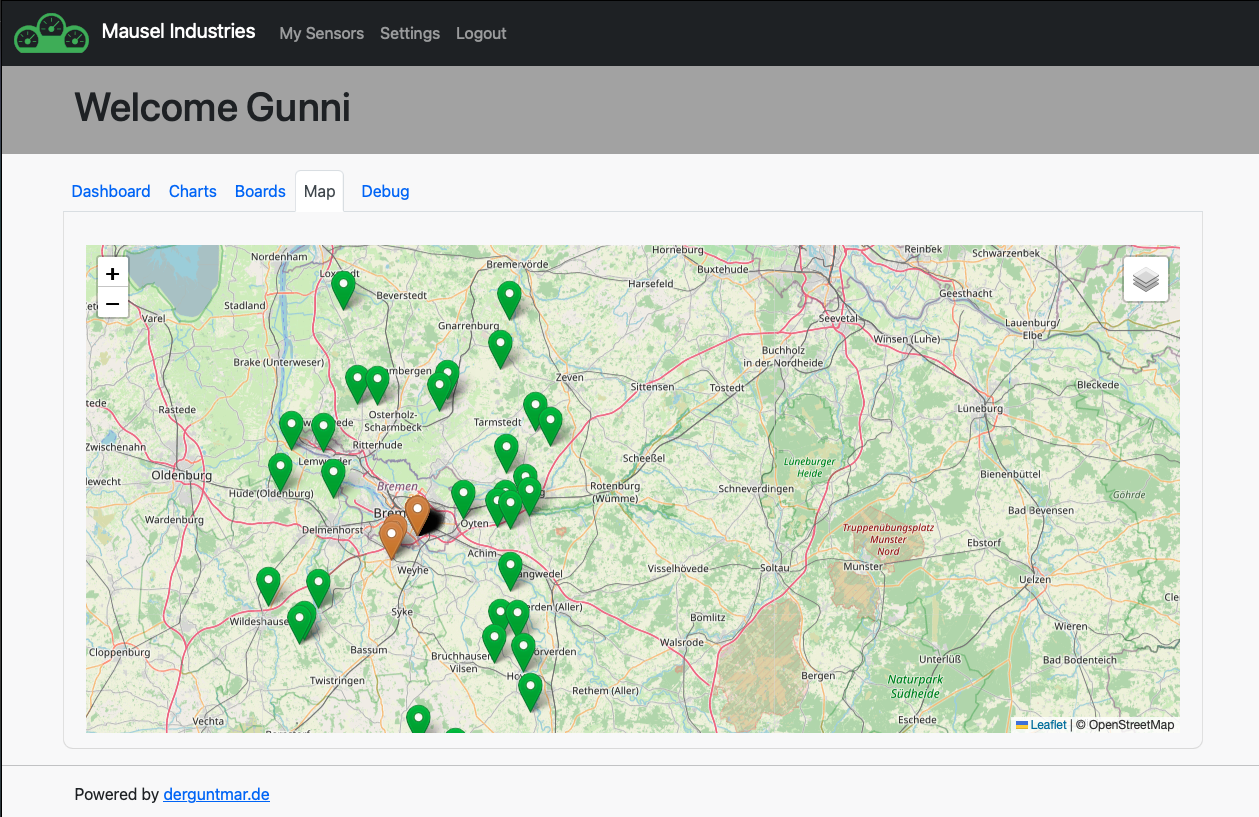
Task: Switch to the Boards tab
Action: point(260,191)
